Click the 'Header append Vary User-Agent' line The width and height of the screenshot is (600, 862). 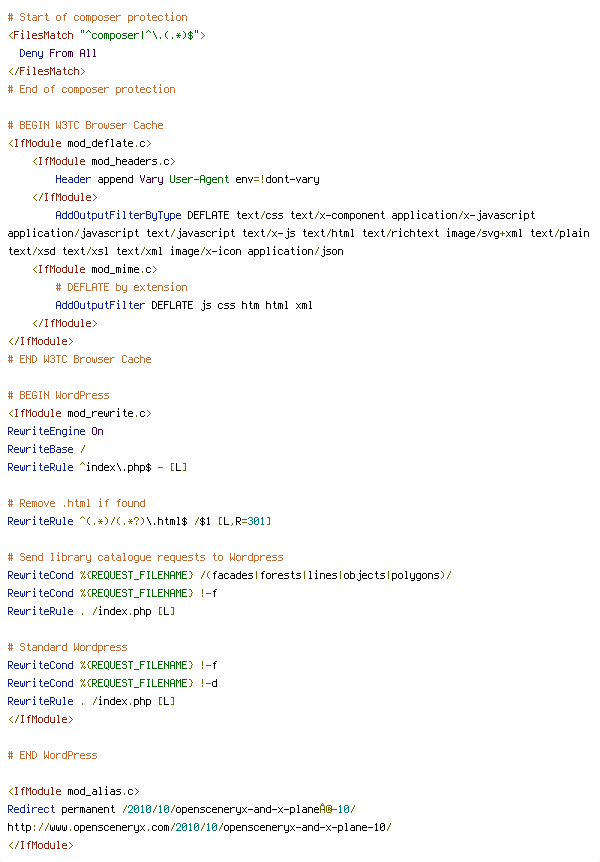coord(187,179)
